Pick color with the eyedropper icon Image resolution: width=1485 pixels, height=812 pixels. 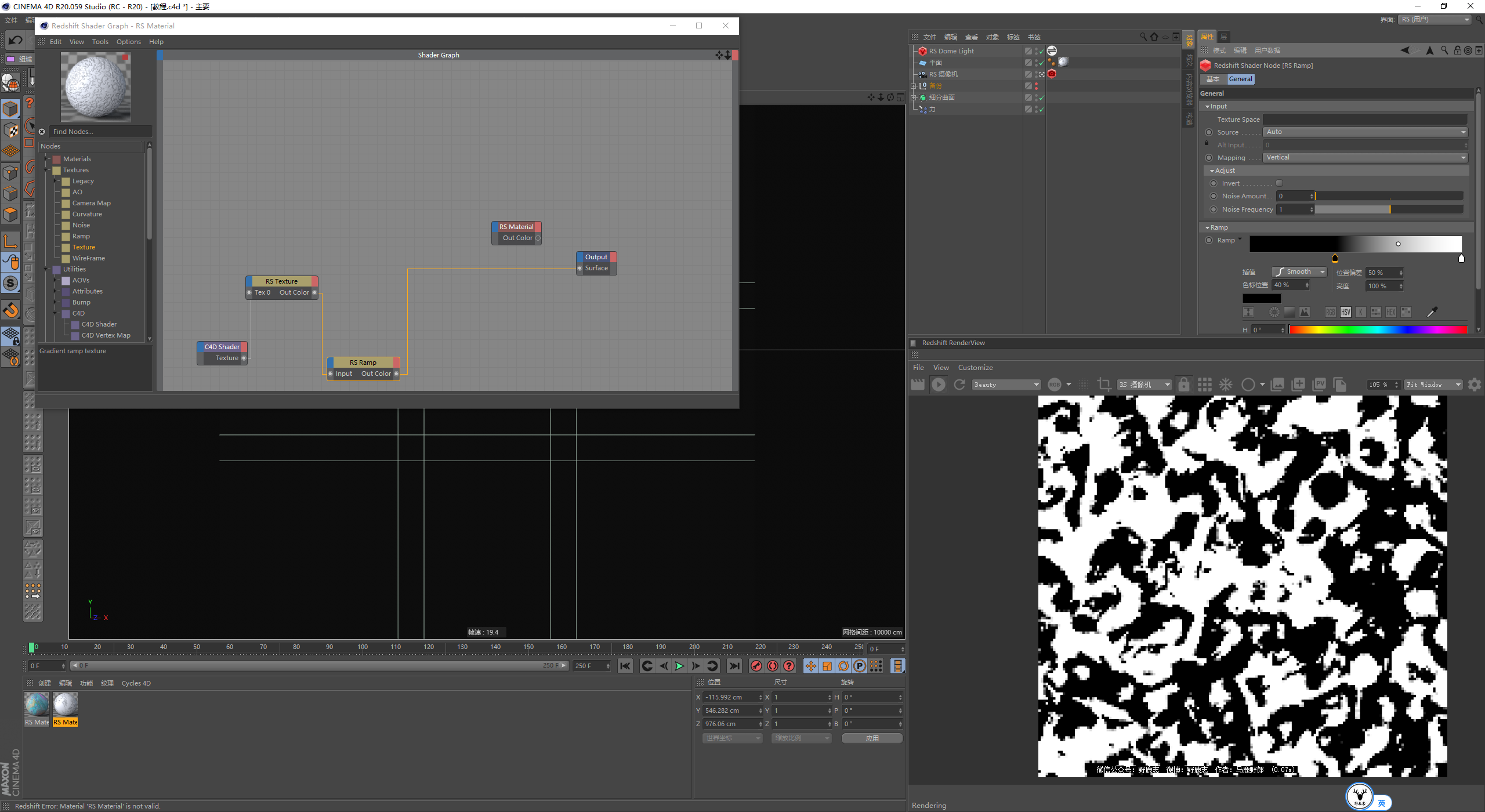click(x=1432, y=313)
